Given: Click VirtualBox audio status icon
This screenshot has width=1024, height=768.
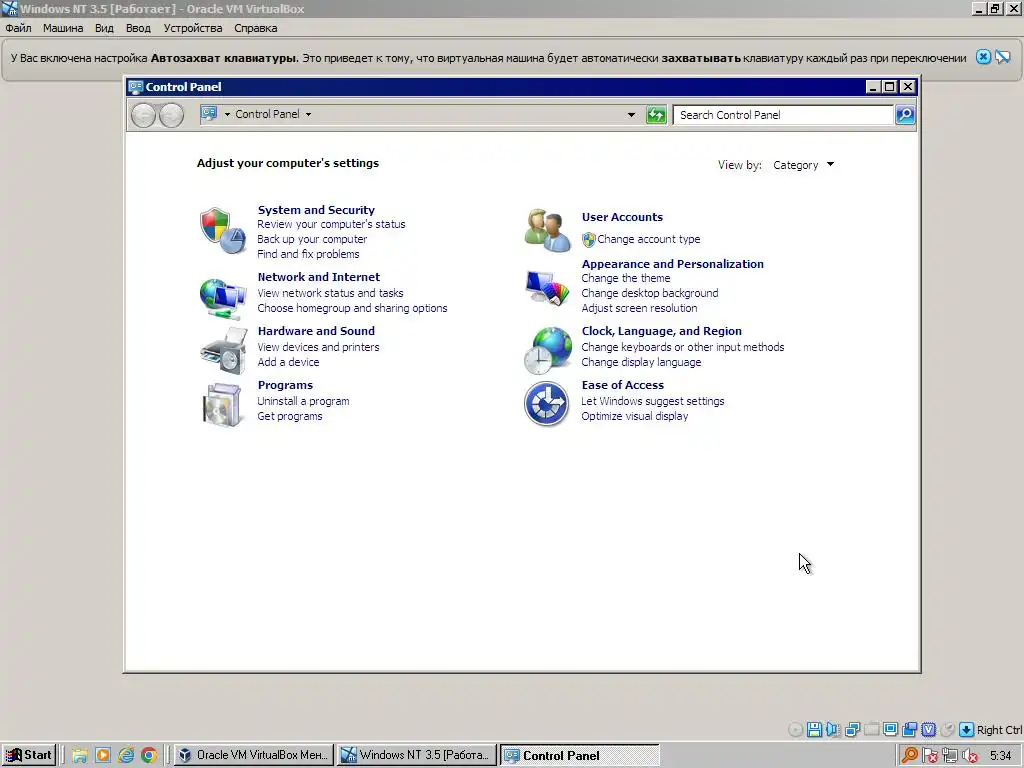Looking at the screenshot, I should click(833, 729).
